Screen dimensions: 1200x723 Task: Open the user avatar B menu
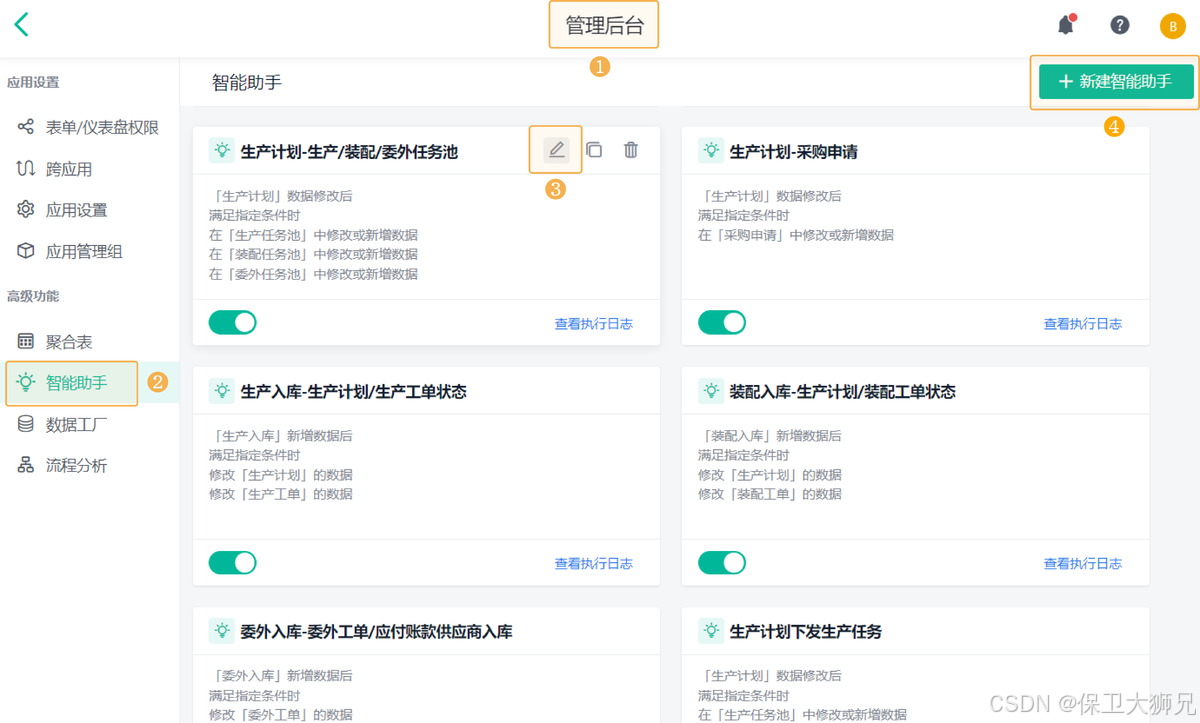coord(1173,26)
